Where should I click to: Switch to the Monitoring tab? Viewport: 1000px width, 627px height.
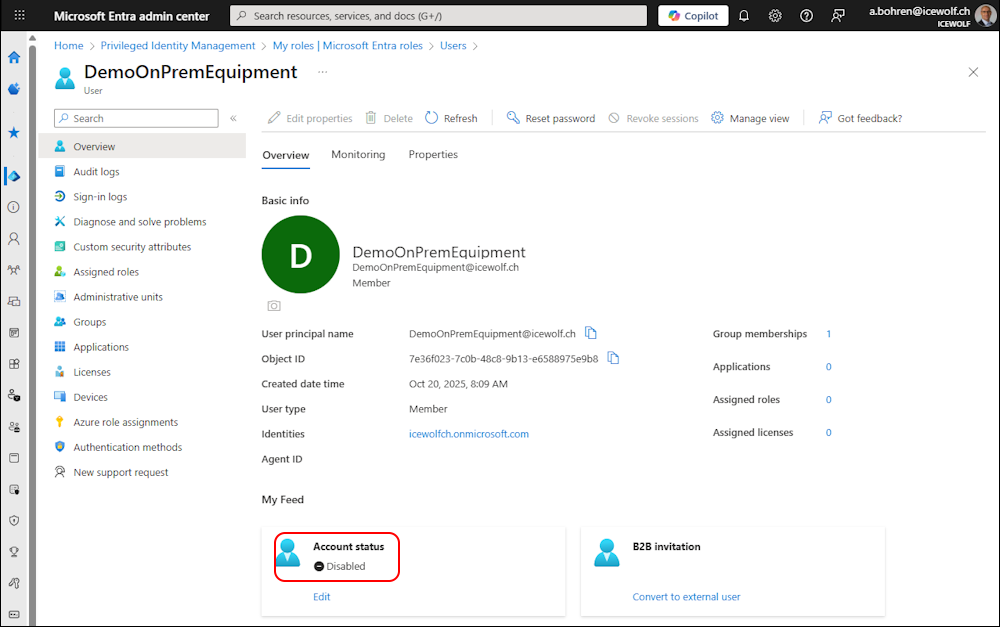[358, 155]
